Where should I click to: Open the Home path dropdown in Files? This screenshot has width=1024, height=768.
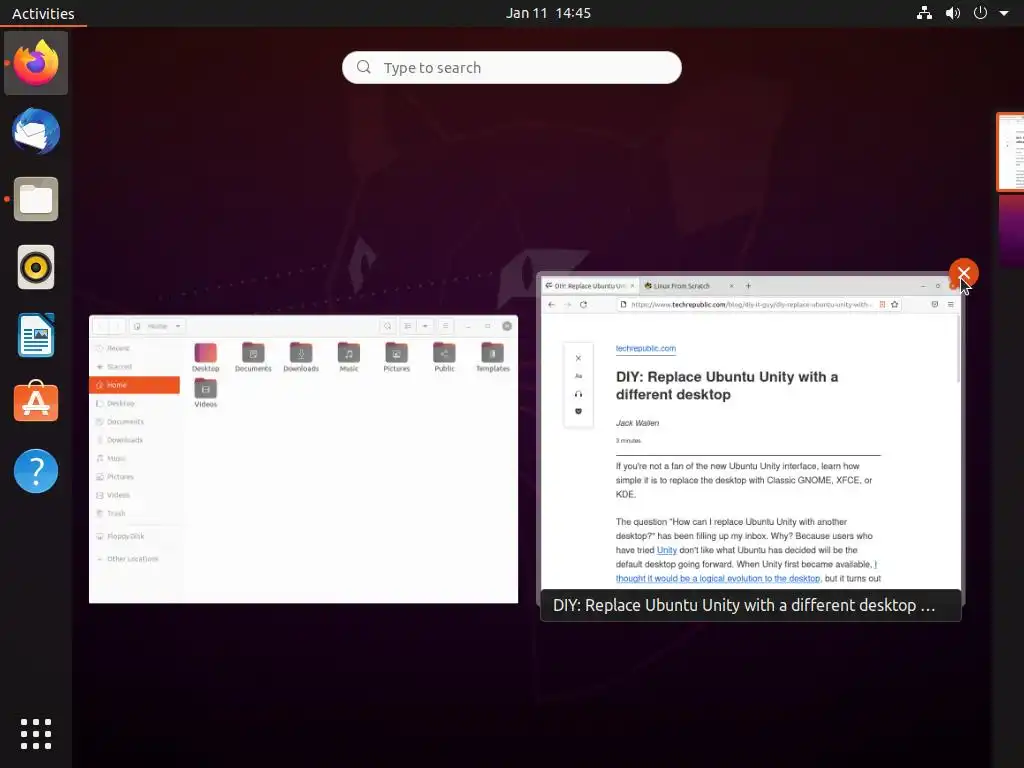pyautogui.click(x=157, y=326)
